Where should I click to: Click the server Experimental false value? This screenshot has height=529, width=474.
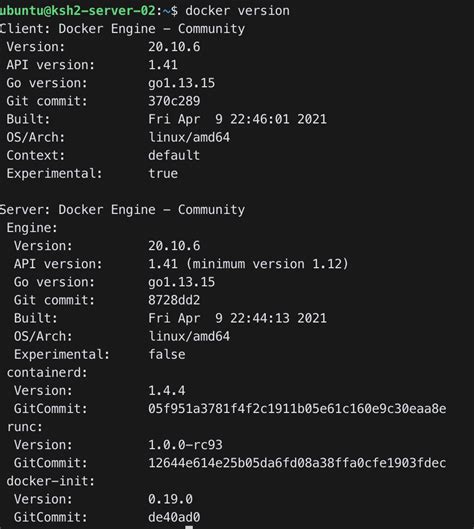(x=167, y=354)
